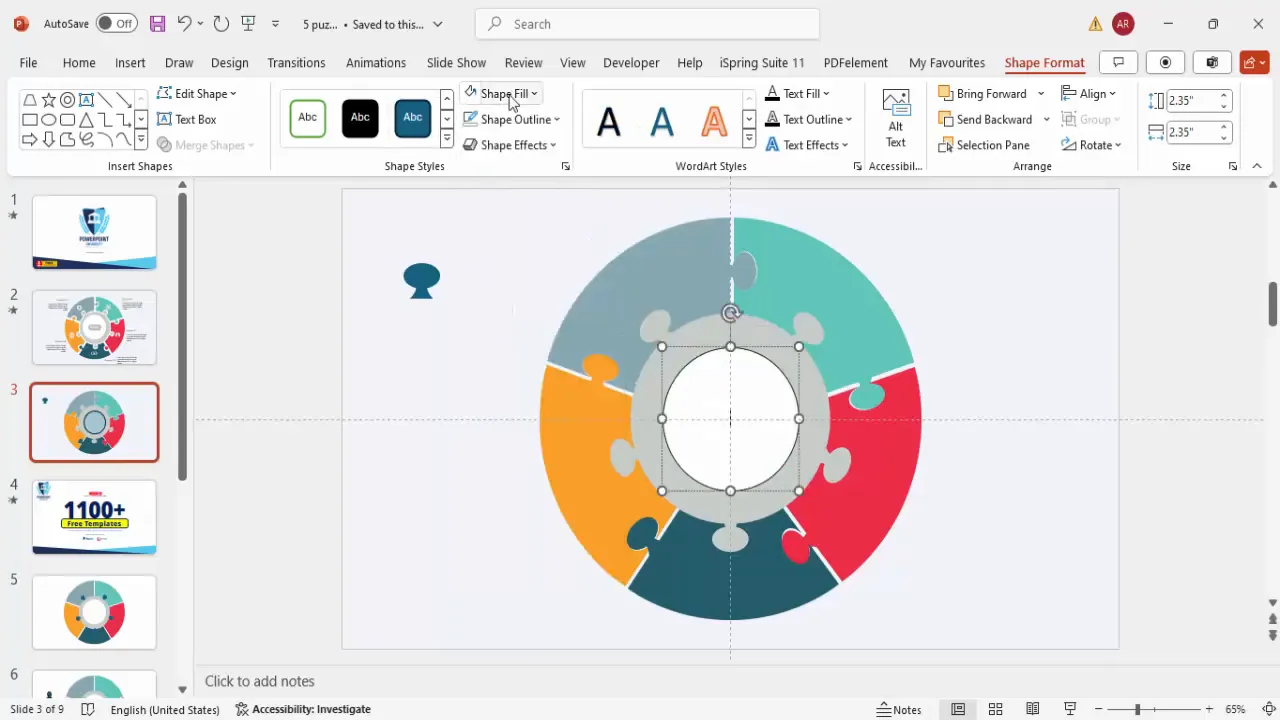Open the File menu
The image size is (1280, 720).
[x=28, y=62]
